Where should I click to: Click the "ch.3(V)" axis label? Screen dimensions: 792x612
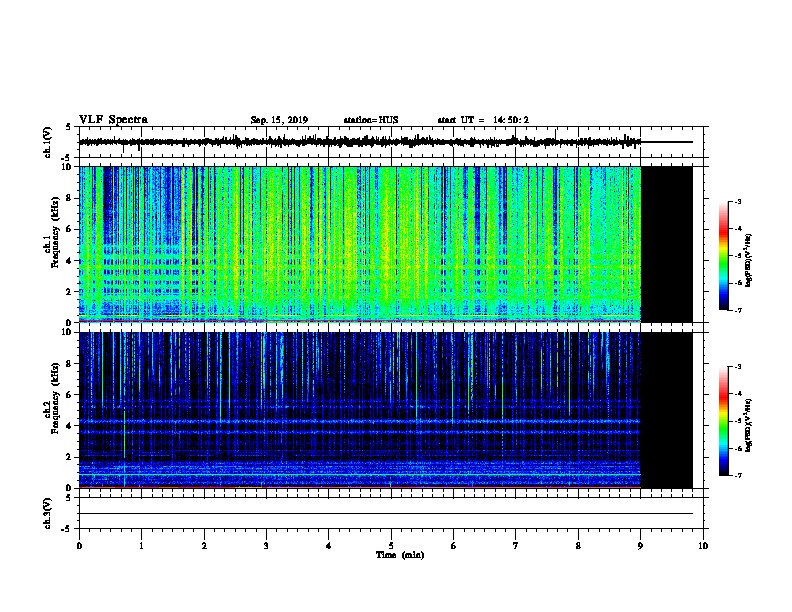pyautogui.click(x=48, y=513)
